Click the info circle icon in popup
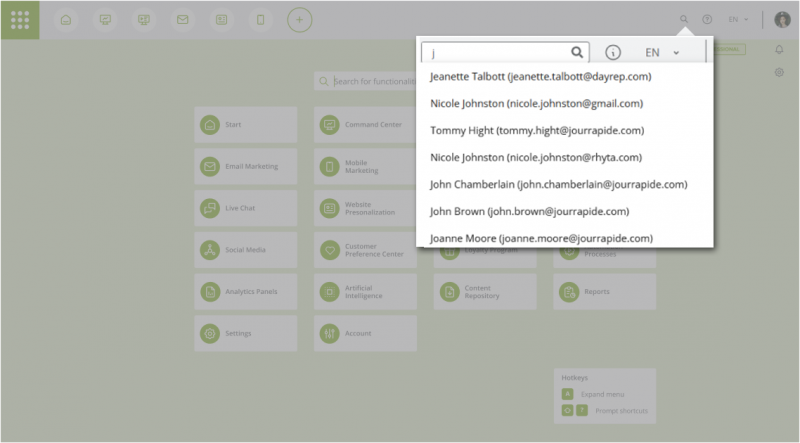 (x=613, y=52)
